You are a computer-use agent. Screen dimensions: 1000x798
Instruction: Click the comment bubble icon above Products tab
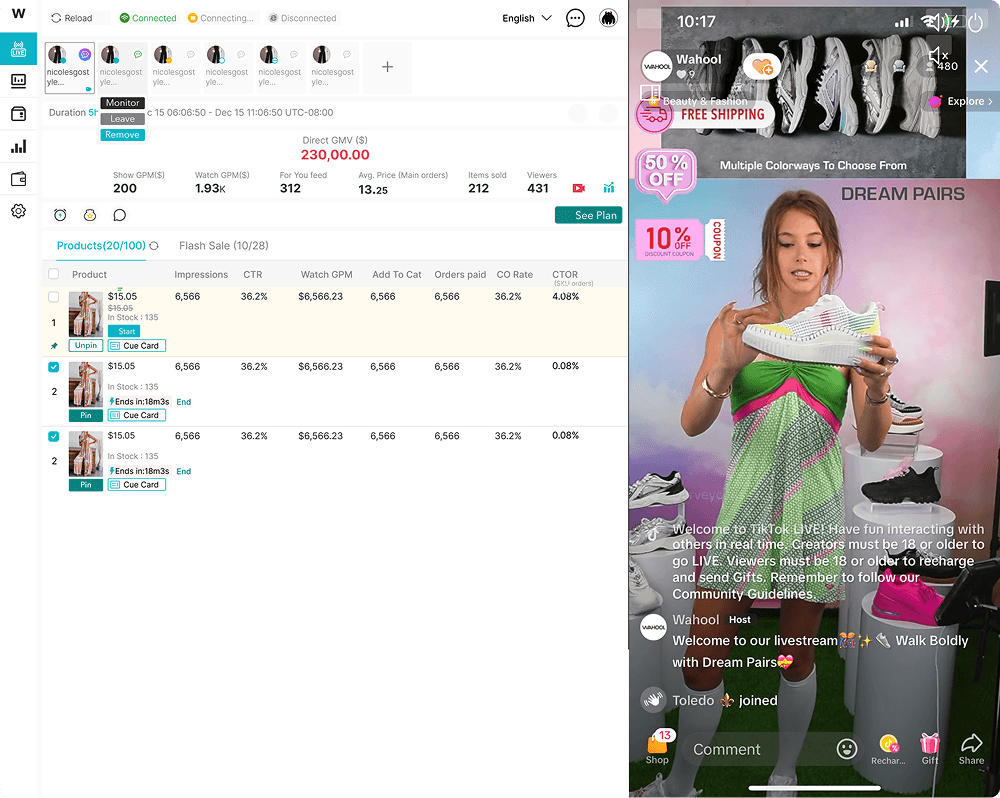119,215
